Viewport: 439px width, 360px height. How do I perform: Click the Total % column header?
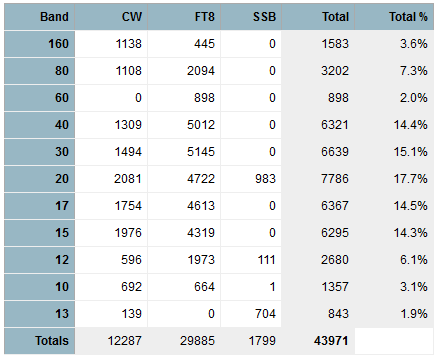(x=395, y=17)
